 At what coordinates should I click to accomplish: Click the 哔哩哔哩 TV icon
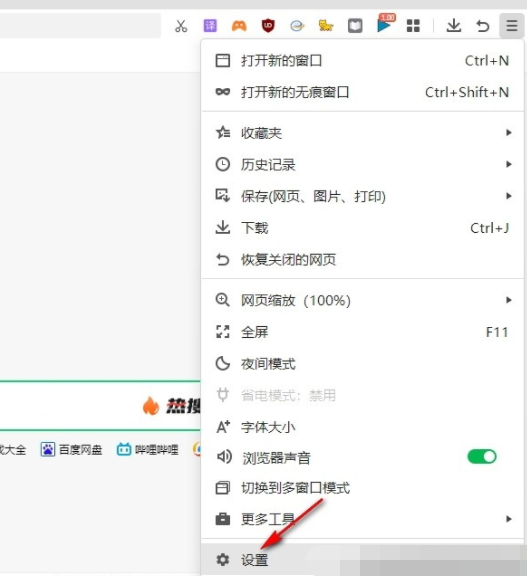[x=124, y=450]
